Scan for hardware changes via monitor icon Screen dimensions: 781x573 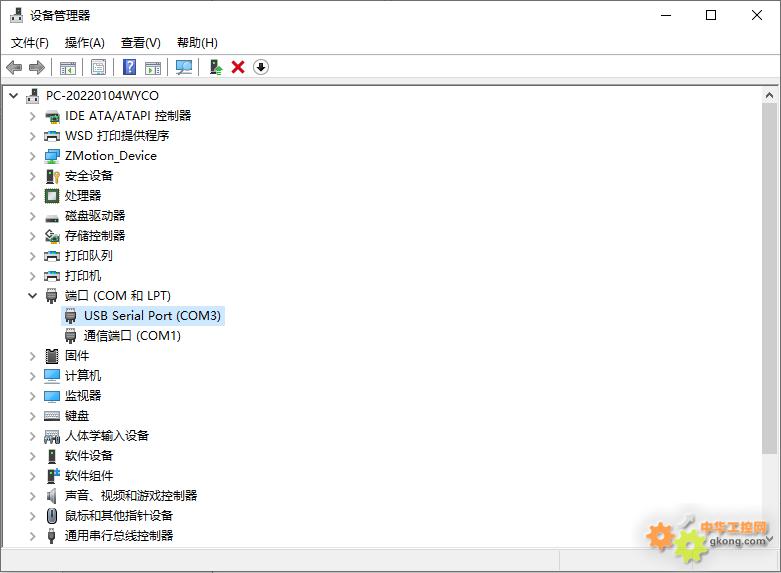[184, 67]
